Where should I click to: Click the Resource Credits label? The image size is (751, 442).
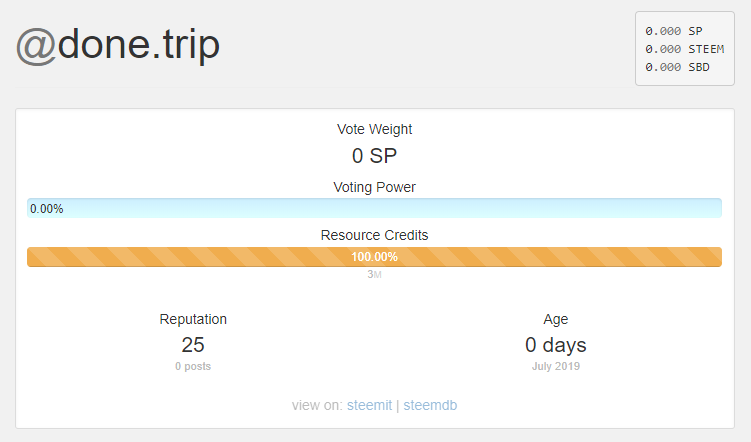tap(374, 235)
